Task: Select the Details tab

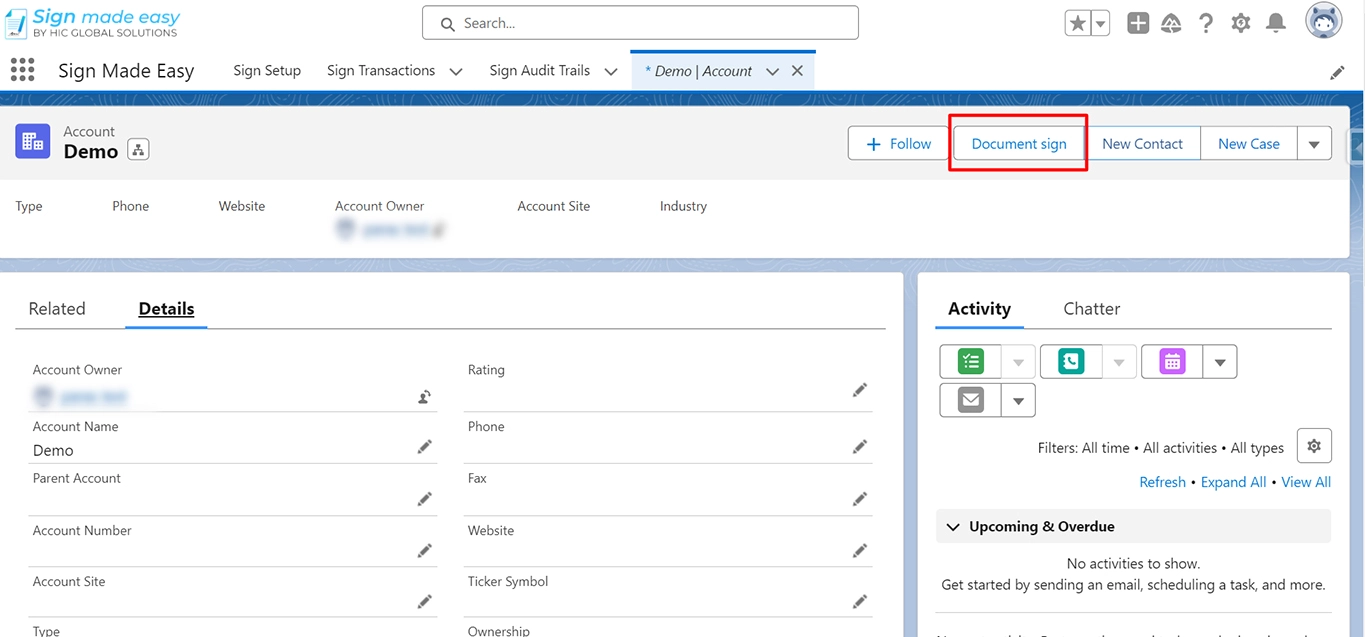Action: [x=166, y=308]
